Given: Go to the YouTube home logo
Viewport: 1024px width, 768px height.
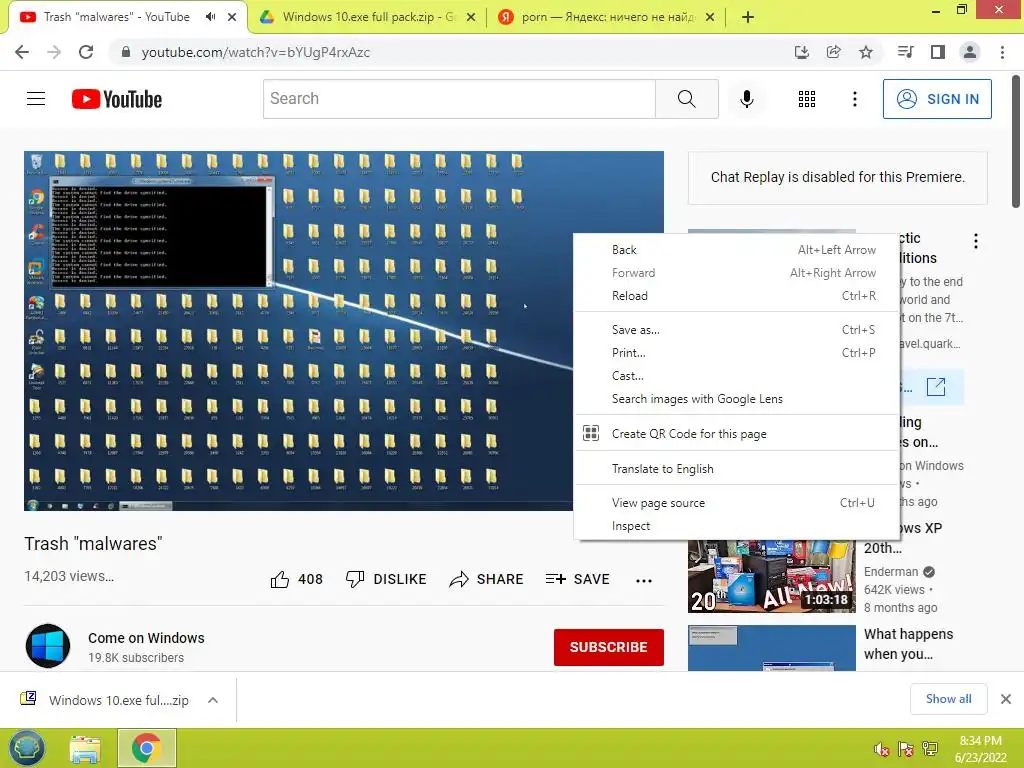Looking at the screenshot, I should pyautogui.click(x=117, y=99).
